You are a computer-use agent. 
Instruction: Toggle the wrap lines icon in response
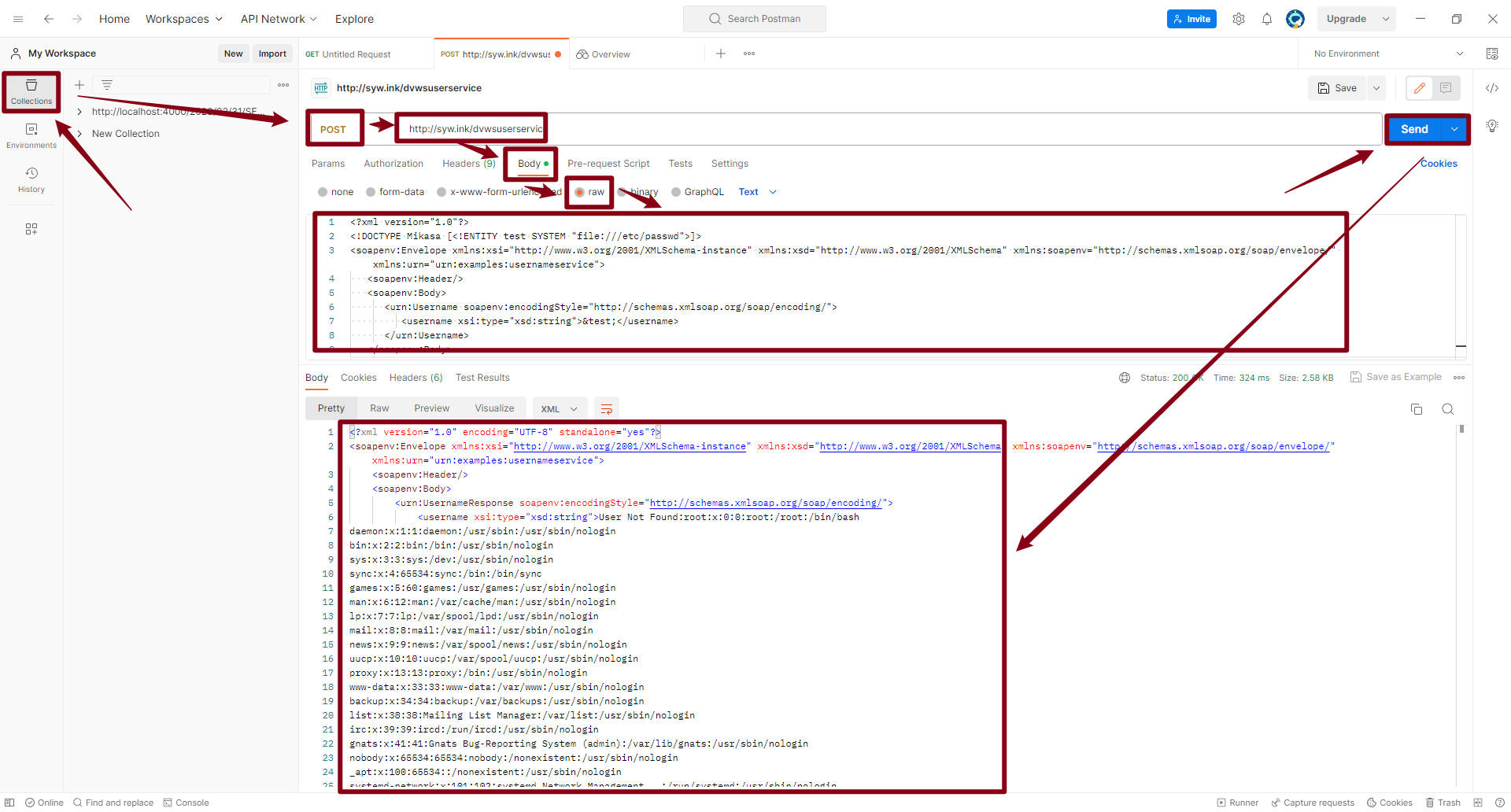tap(607, 409)
